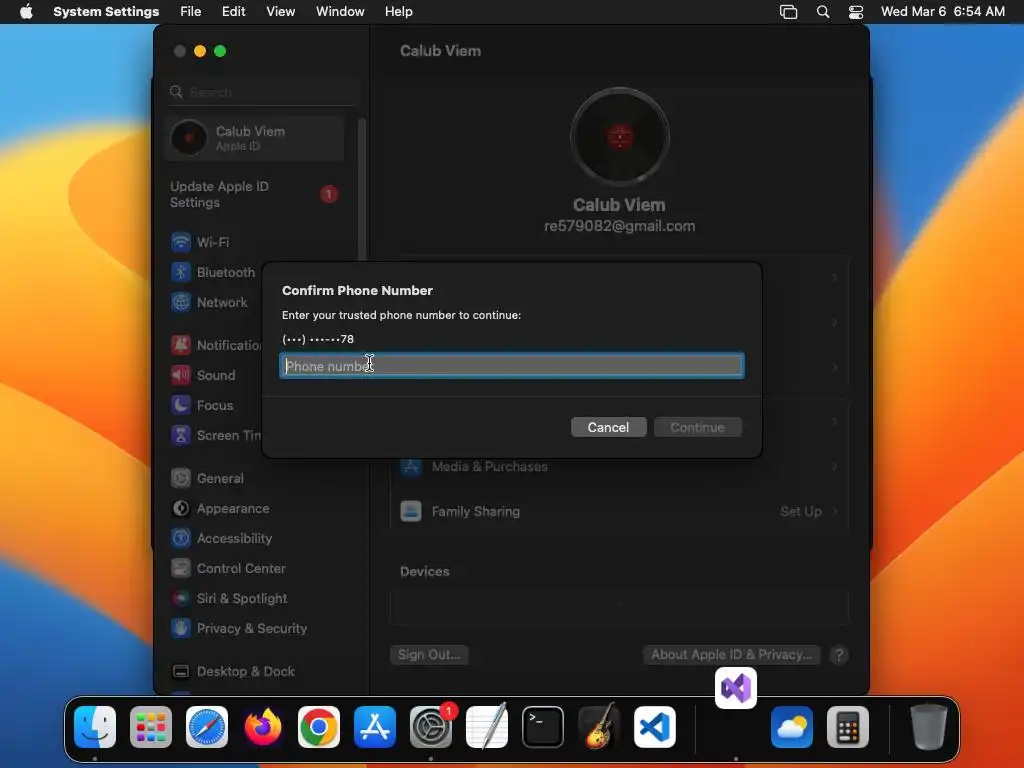
Task: Select the Notifications bell icon
Action: [x=181, y=345]
